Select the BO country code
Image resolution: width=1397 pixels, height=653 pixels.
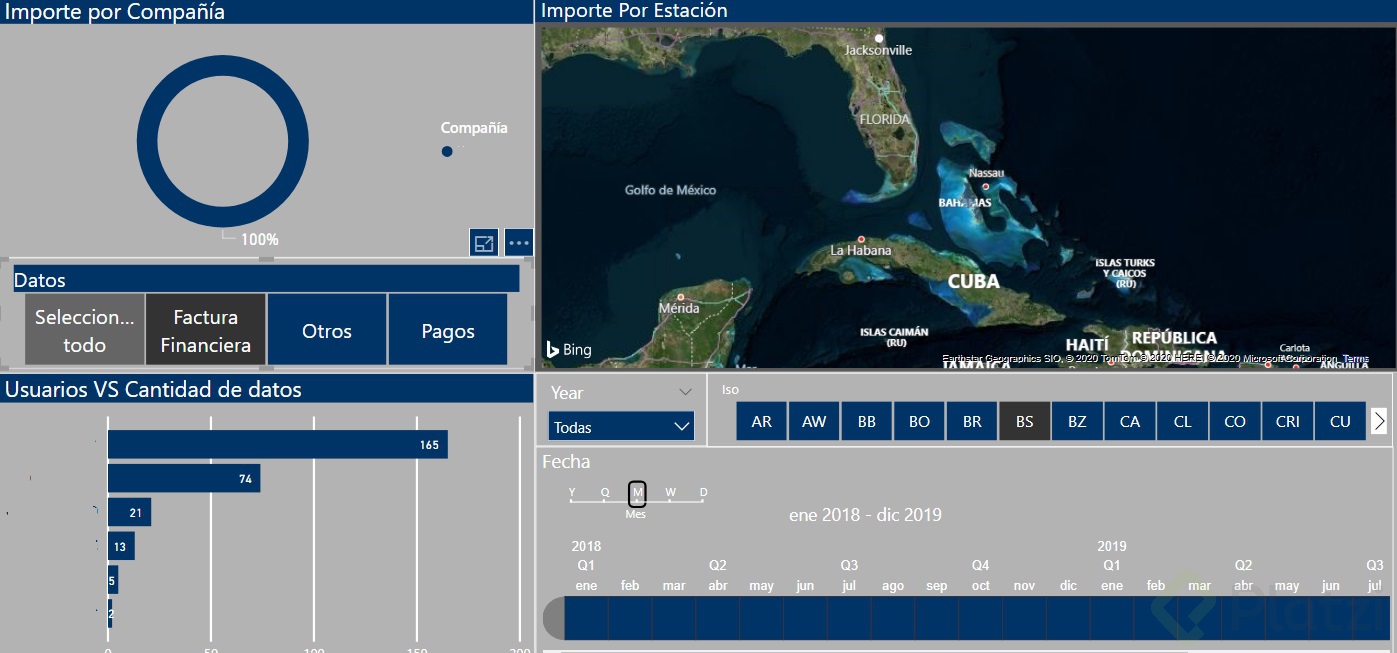point(919,421)
